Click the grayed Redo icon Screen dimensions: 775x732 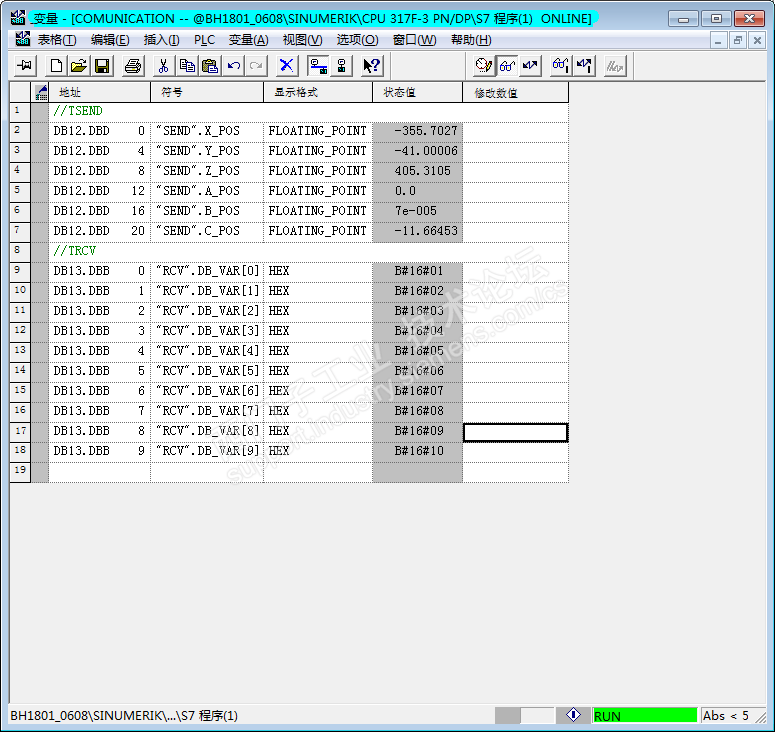coord(256,66)
